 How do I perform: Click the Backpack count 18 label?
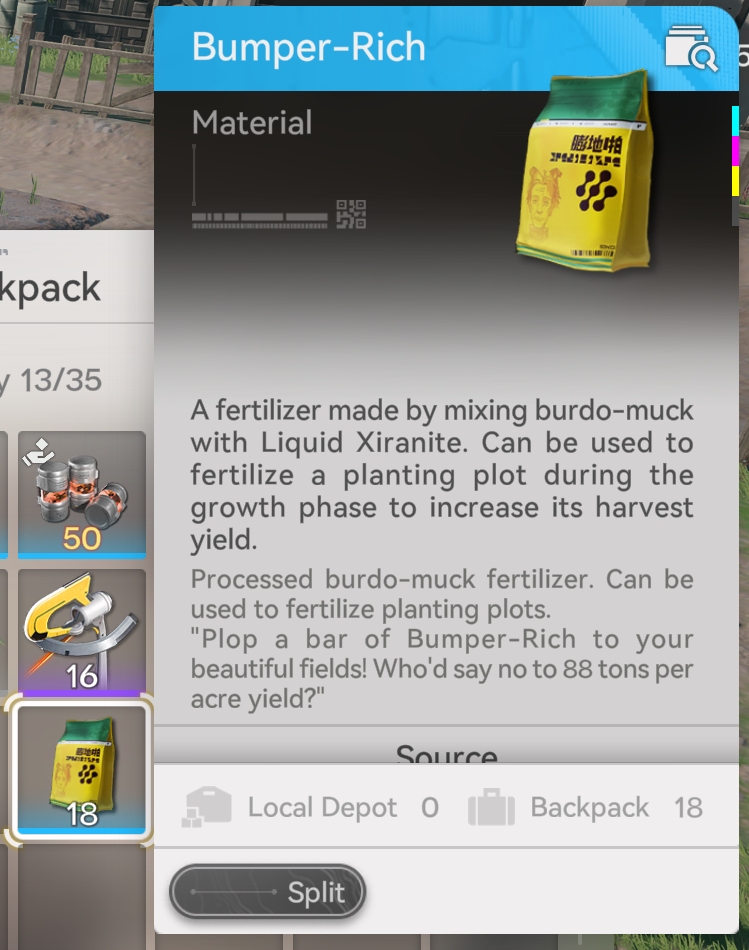click(688, 808)
